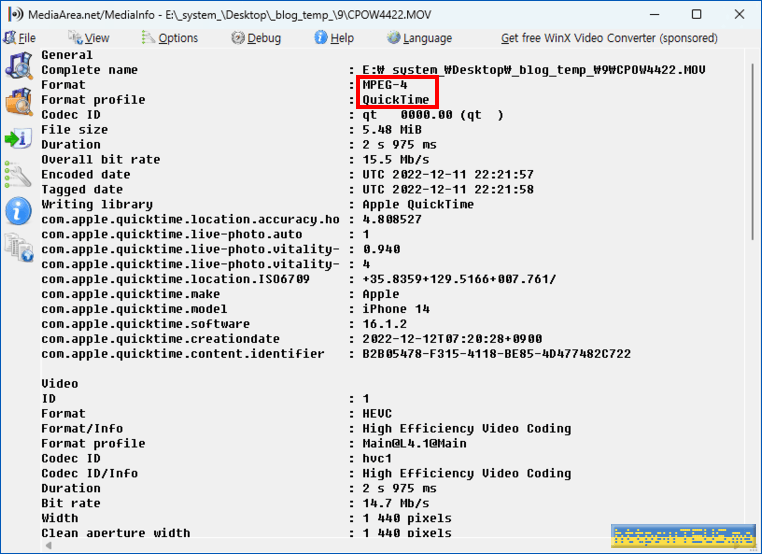Click the blue about info sidebar icon
Viewport: 762px width, 554px height.
(x=18, y=211)
